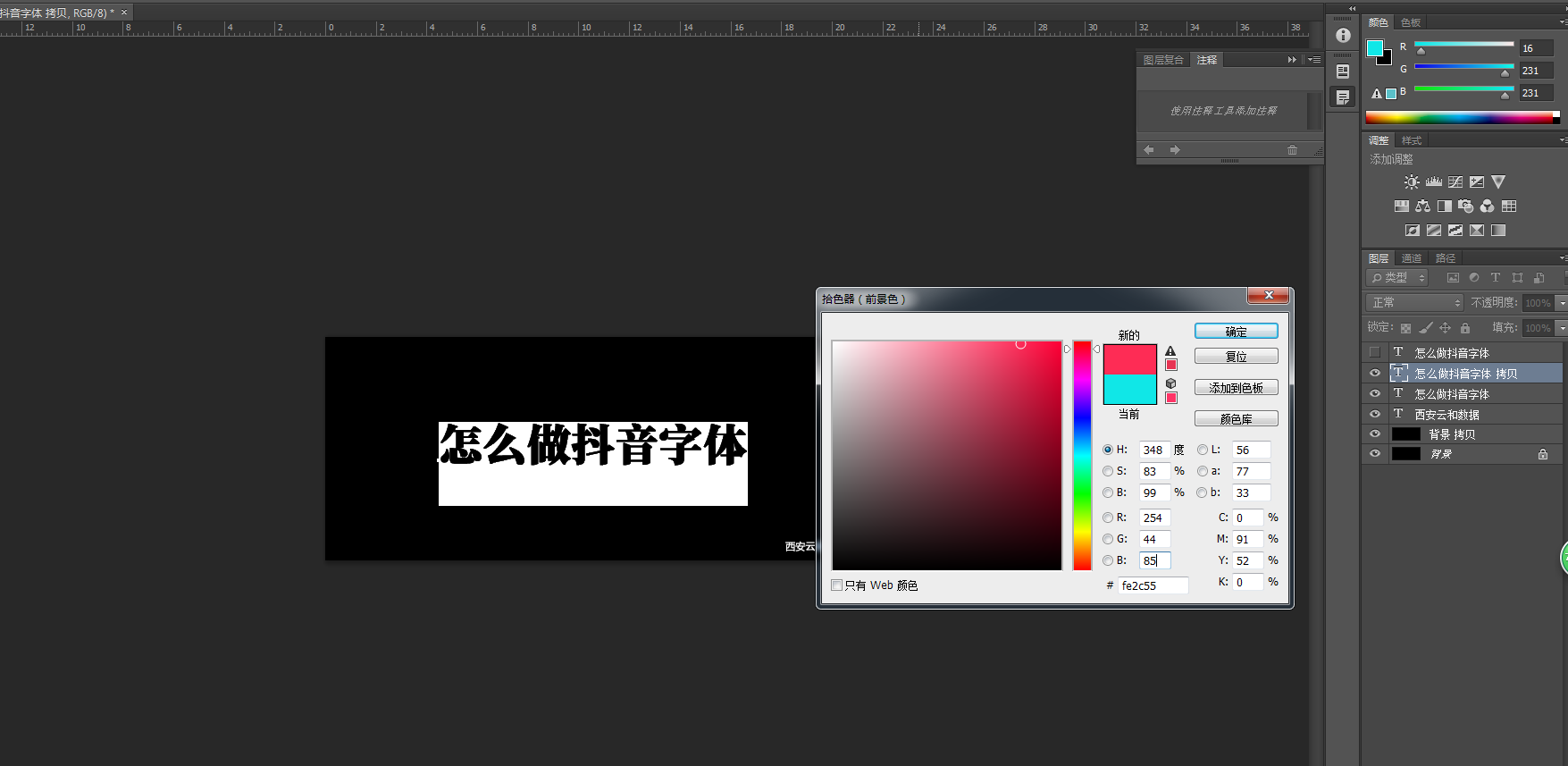Click not-web-safe cube icon in picker
This screenshot has width=1568, height=766.
click(1170, 383)
